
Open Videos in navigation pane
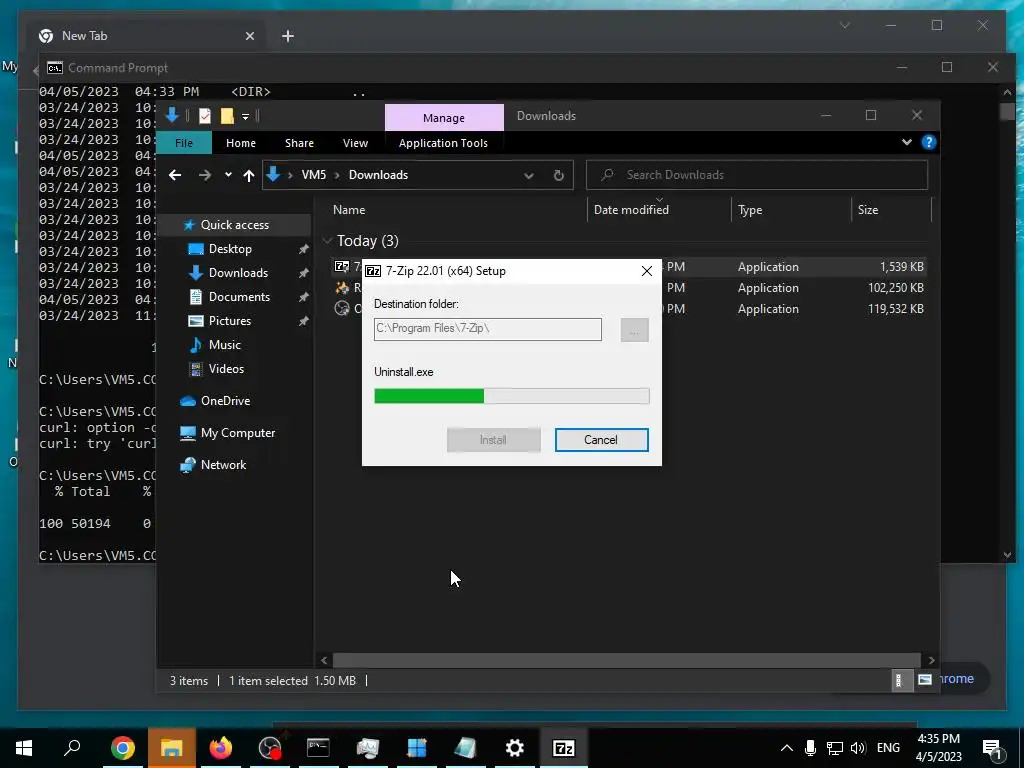(x=226, y=369)
